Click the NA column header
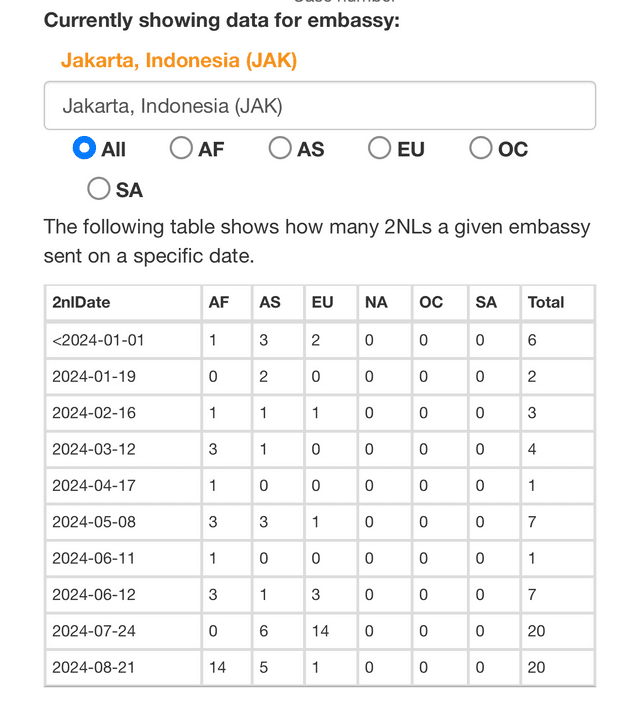Screen dimensions: 640x720 pos(385,303)
